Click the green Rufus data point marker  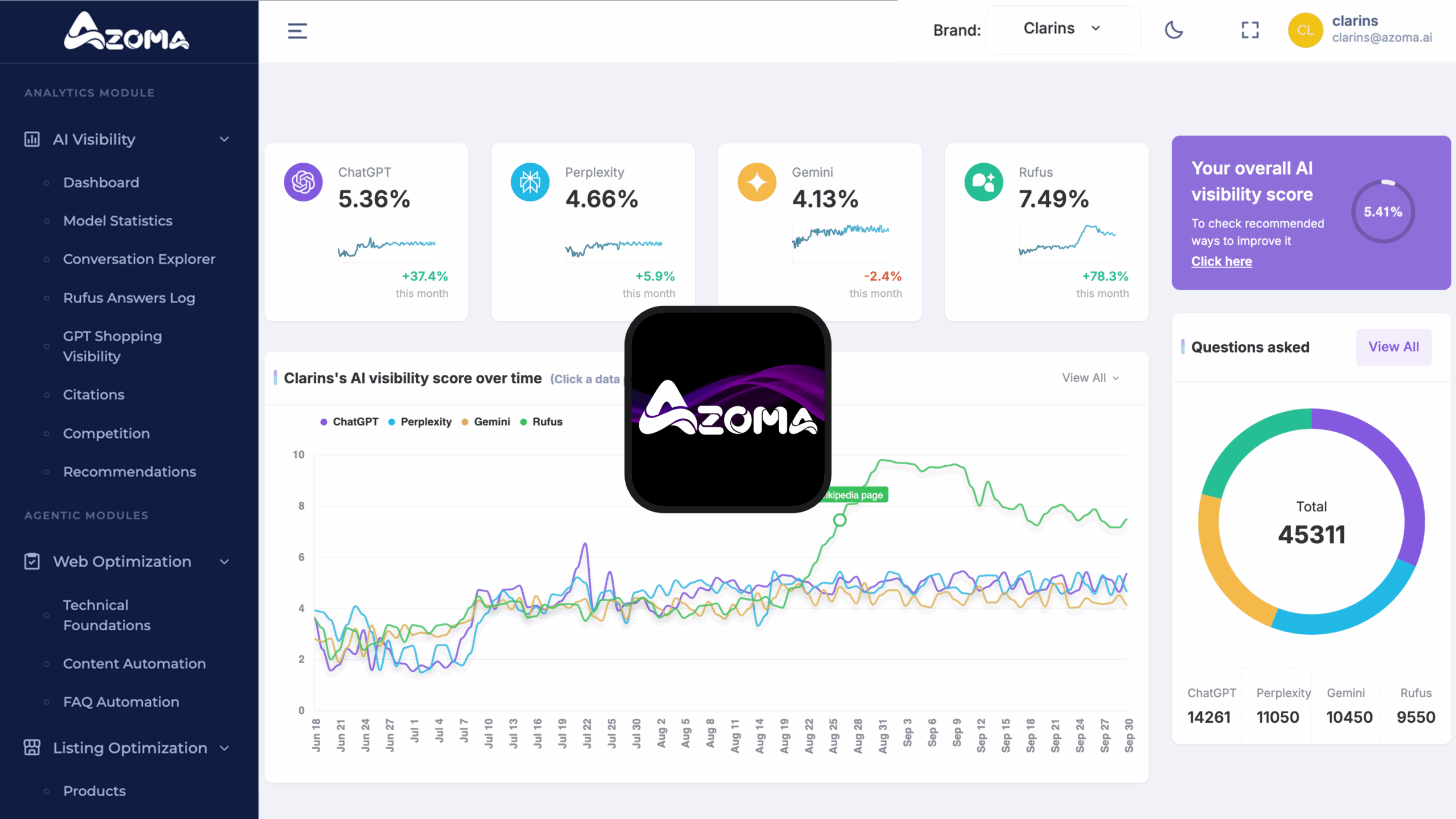coord(839,520)
